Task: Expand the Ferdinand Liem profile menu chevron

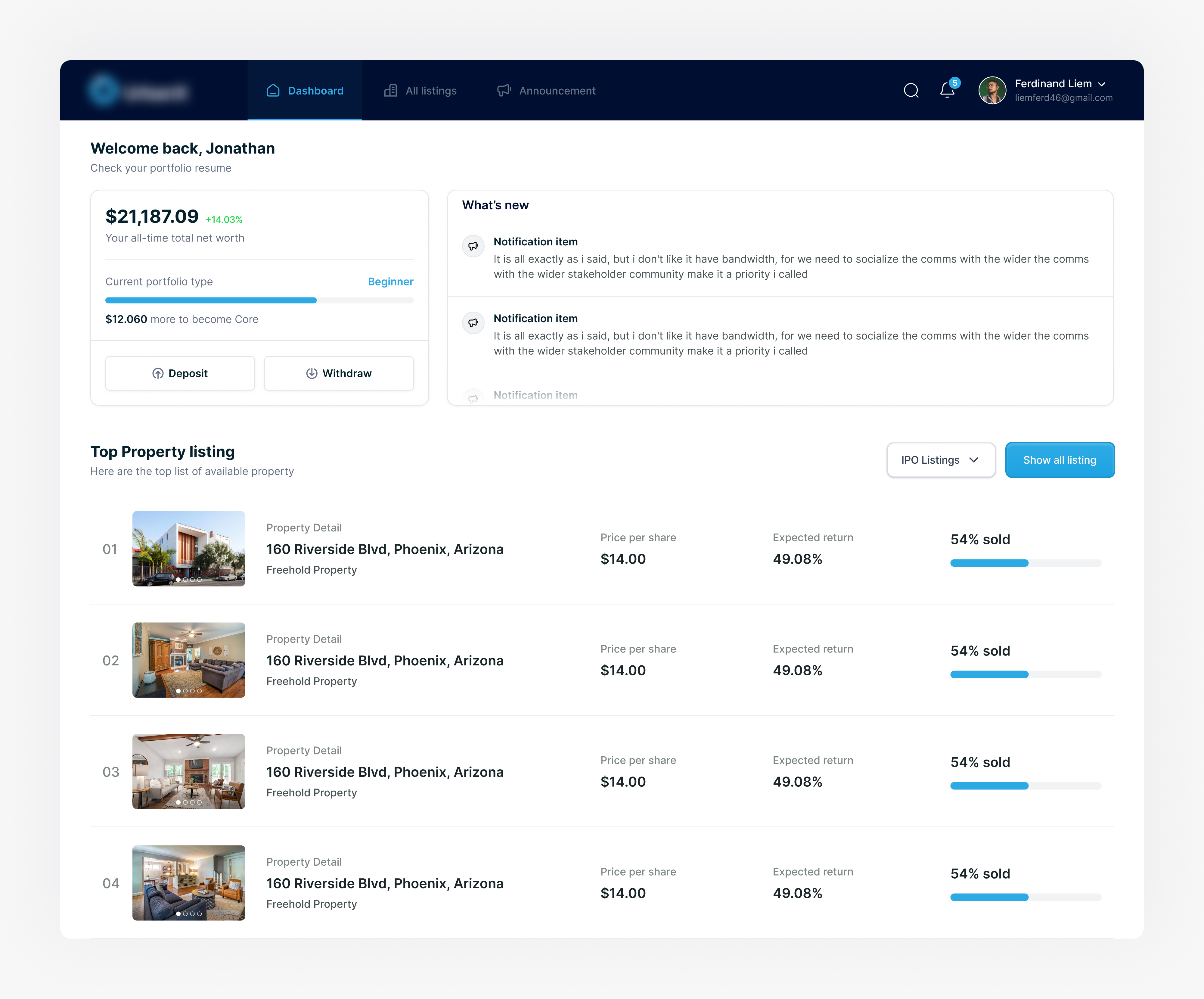Action: click(1103, 84)
